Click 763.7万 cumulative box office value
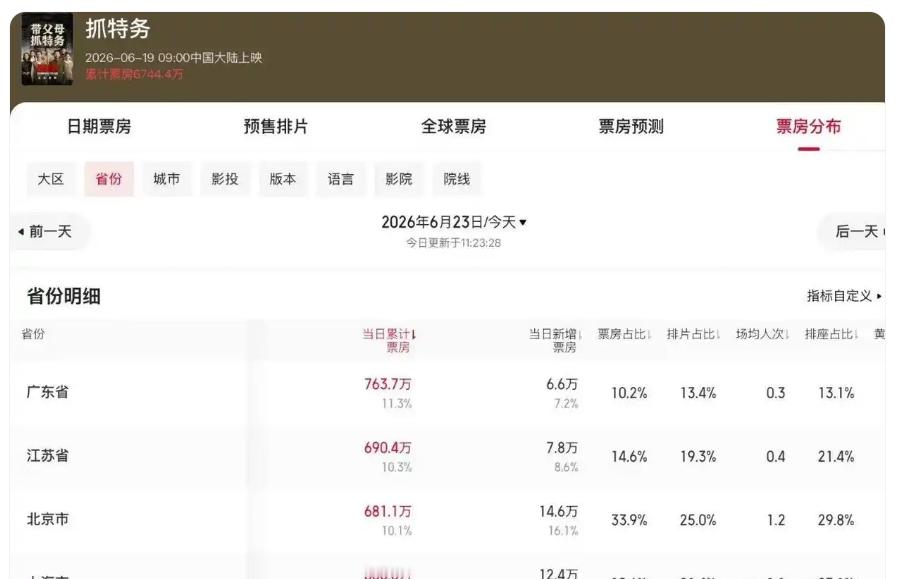 tap(388, 384)
